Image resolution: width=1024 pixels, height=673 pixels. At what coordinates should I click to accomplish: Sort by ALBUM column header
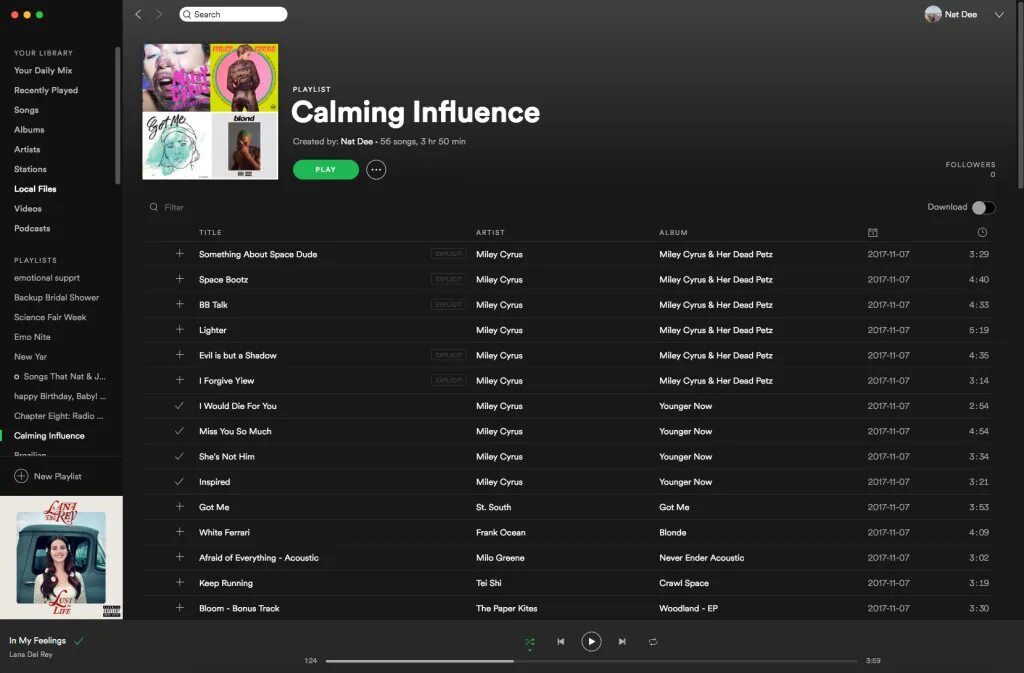(x=673, y=232)
